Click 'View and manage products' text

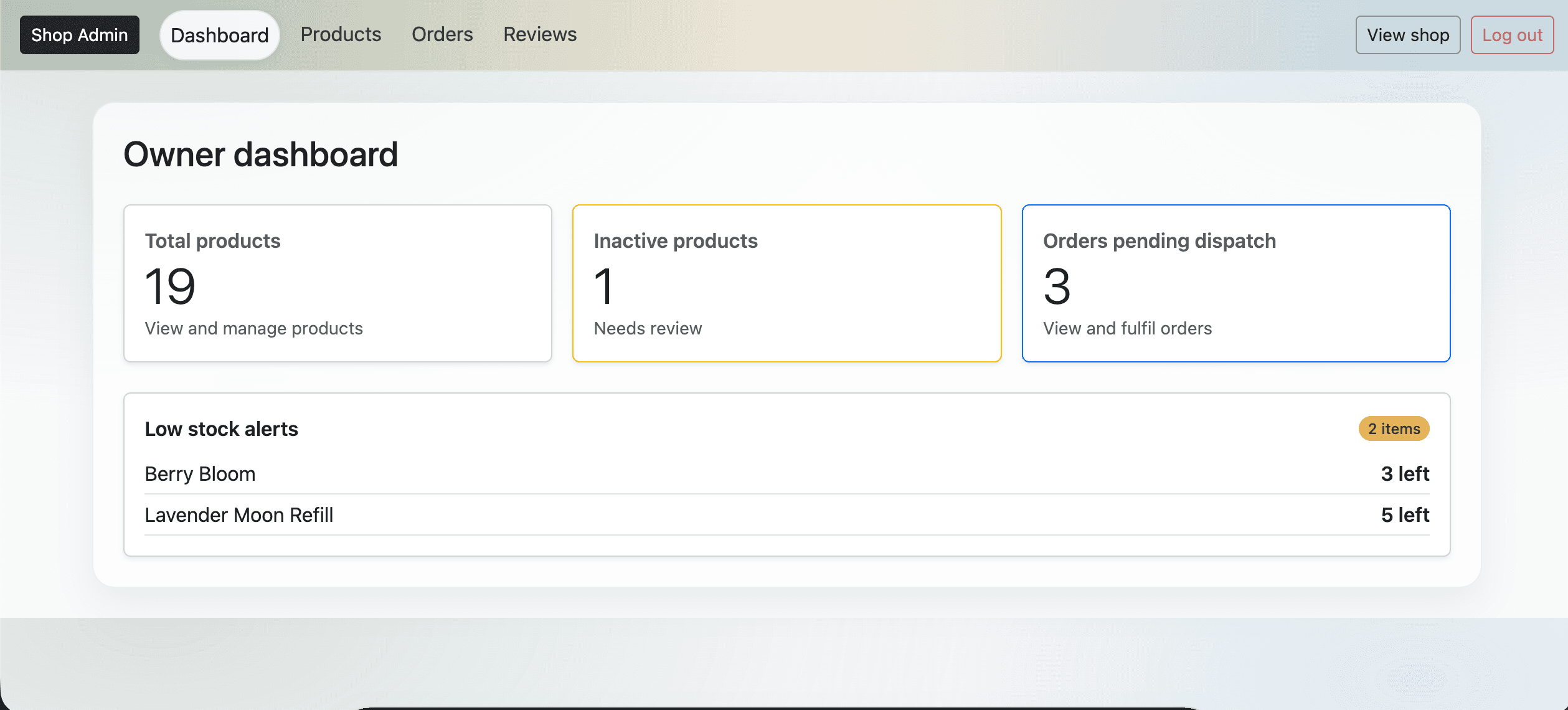tap(253, 328)
